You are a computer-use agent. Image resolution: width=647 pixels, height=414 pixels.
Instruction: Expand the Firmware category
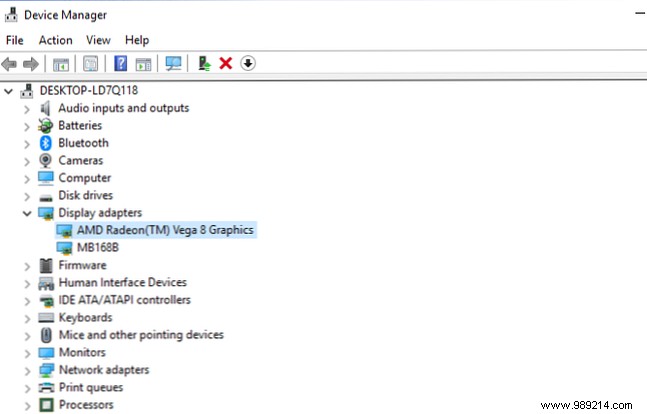tap(27, 266)
